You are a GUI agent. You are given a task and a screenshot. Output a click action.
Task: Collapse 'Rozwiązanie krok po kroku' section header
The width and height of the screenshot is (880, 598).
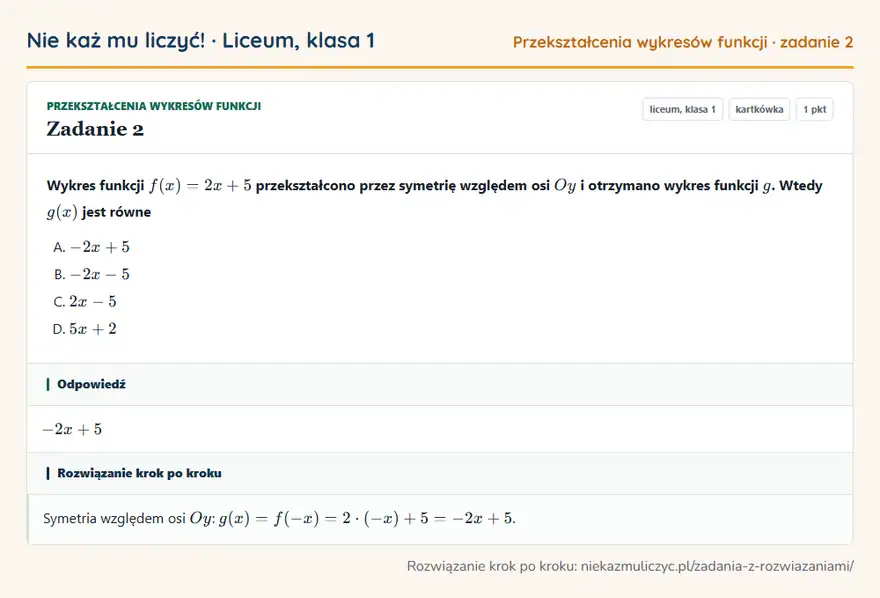point(440,473)
